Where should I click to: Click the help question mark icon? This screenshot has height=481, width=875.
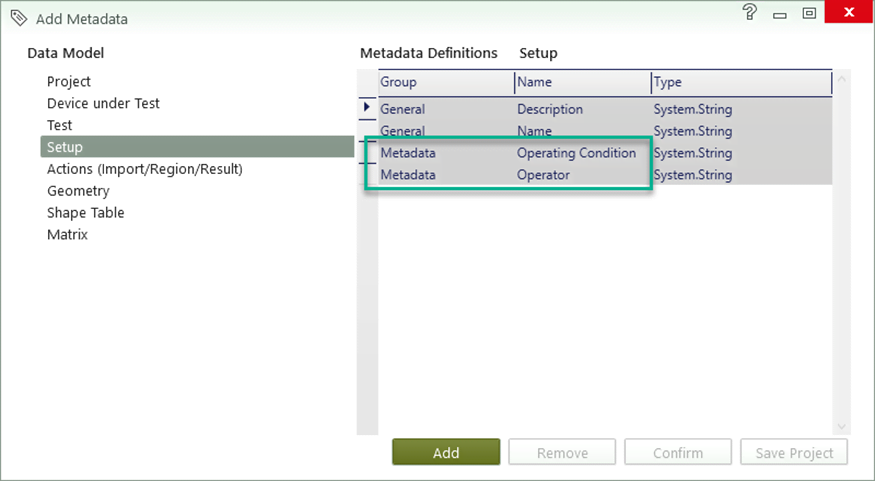[750, 13]
